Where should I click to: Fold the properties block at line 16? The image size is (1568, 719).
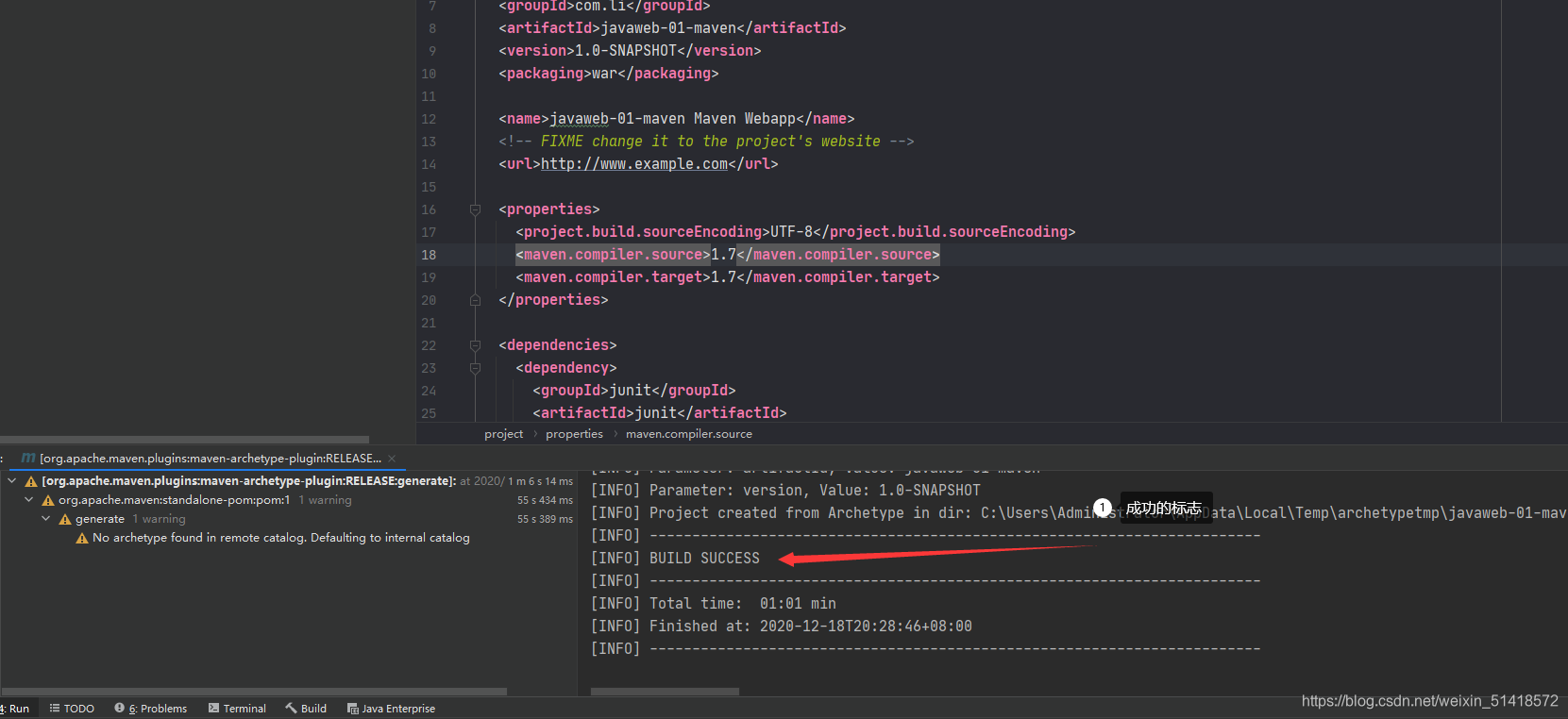476,209
